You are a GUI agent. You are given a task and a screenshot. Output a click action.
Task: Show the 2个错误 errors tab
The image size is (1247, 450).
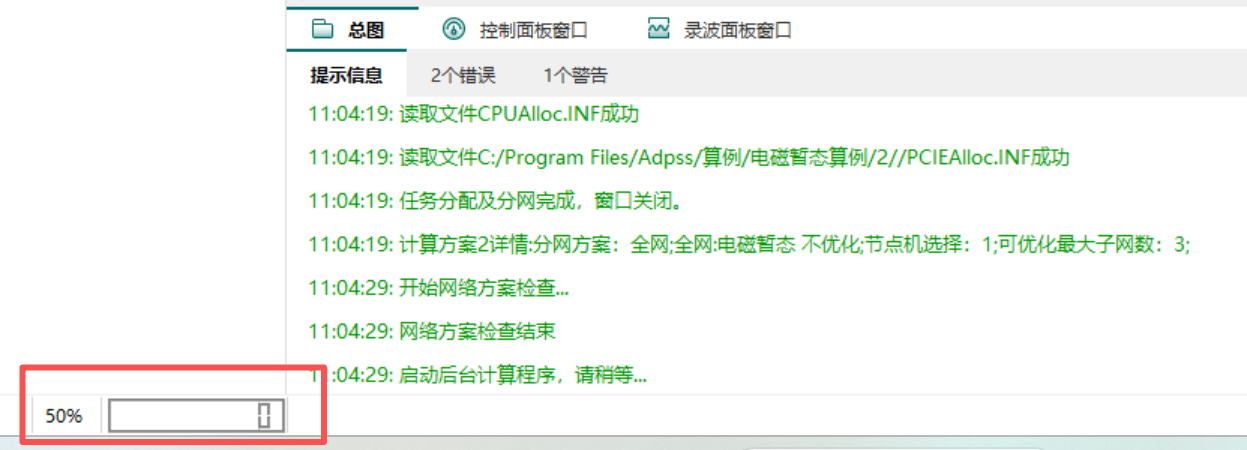(x=463, y=75)
